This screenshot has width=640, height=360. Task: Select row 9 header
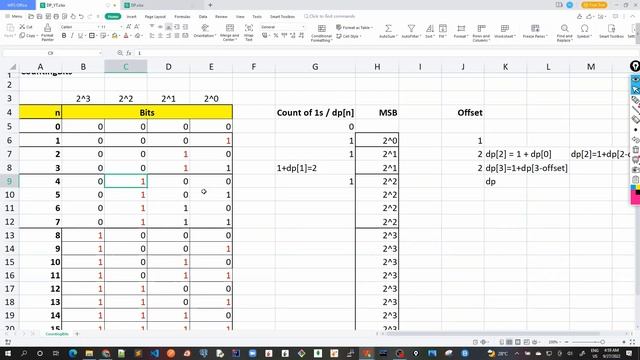point(9,181)
